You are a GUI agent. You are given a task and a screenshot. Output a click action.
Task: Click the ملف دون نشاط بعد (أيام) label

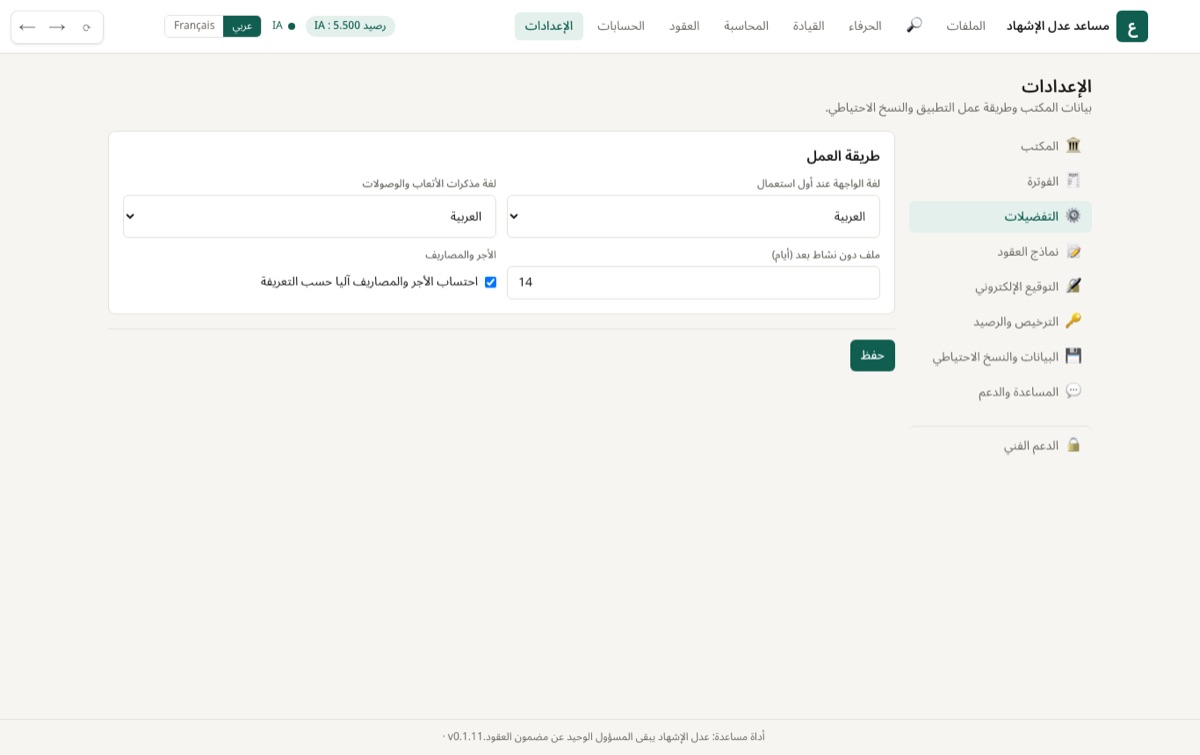(825, 255)
